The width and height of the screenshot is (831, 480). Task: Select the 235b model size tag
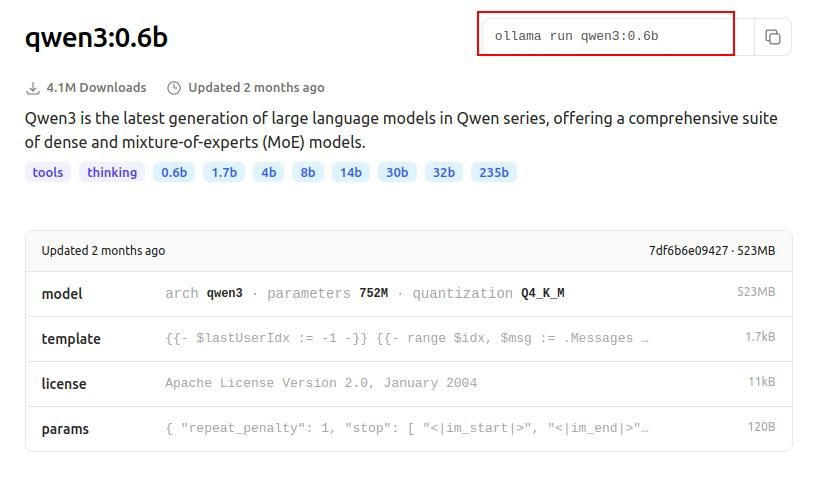tap(494, 172)
